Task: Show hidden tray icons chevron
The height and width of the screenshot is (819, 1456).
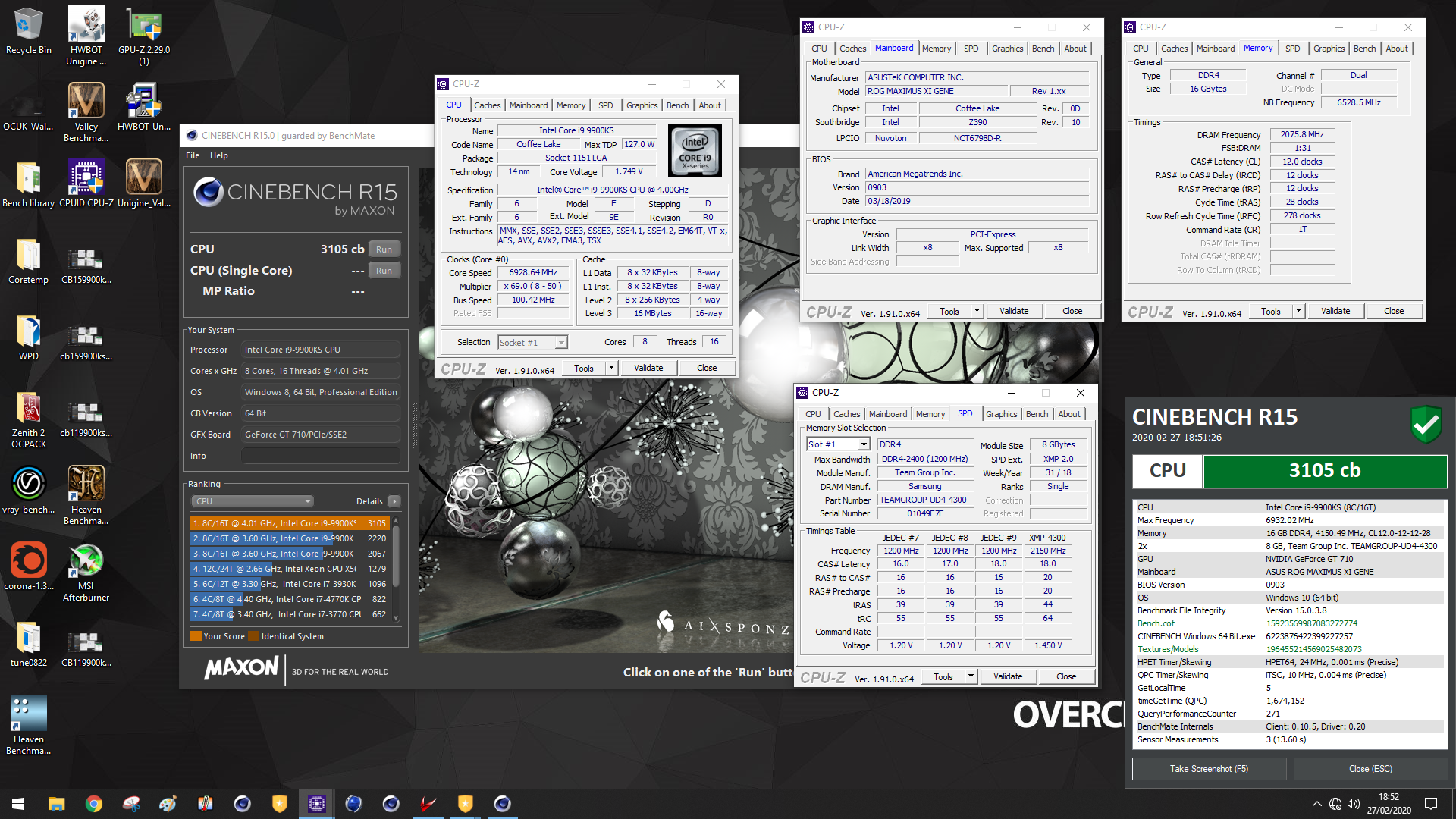Action: (1317, 804)
